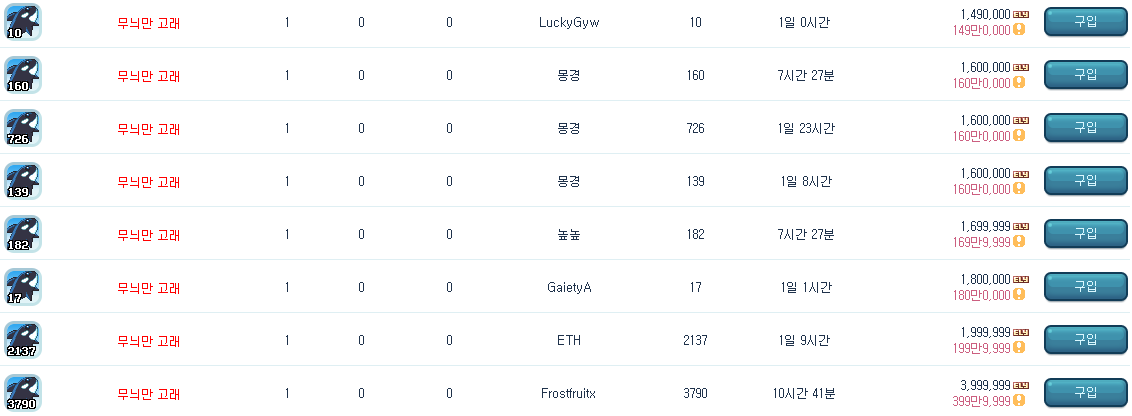The height and width of the screenshot is (416, 1132).
Task: Click the 무늬만 고래 name in Frostfruitx row
Action: tap(149, 394)
